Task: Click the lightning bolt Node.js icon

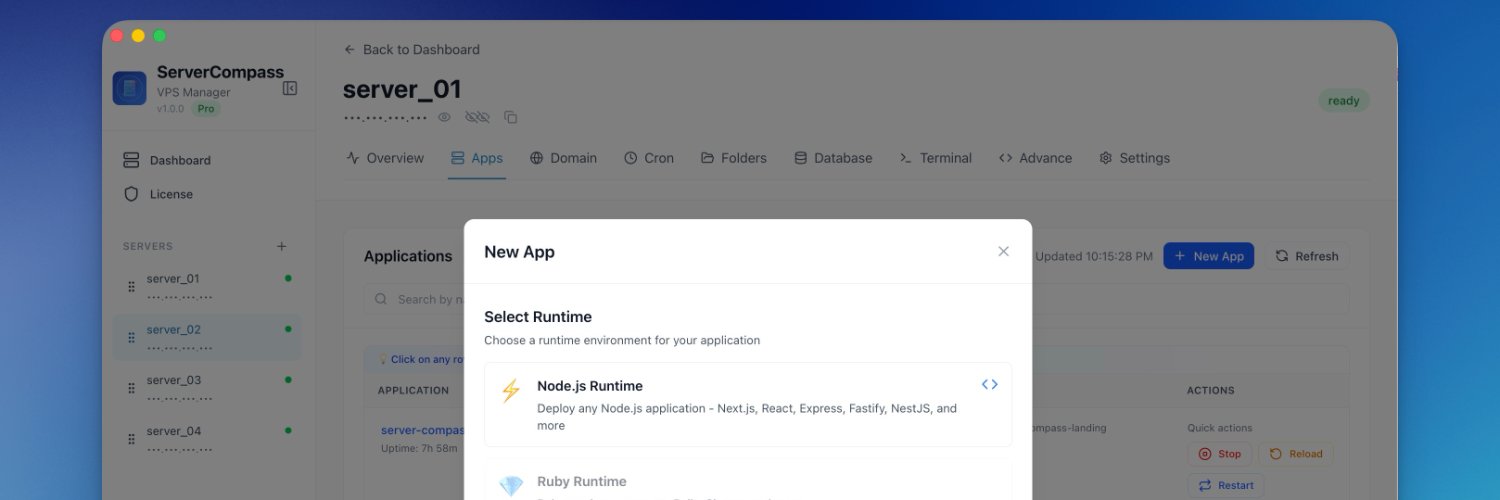Action: pos(511,390)
